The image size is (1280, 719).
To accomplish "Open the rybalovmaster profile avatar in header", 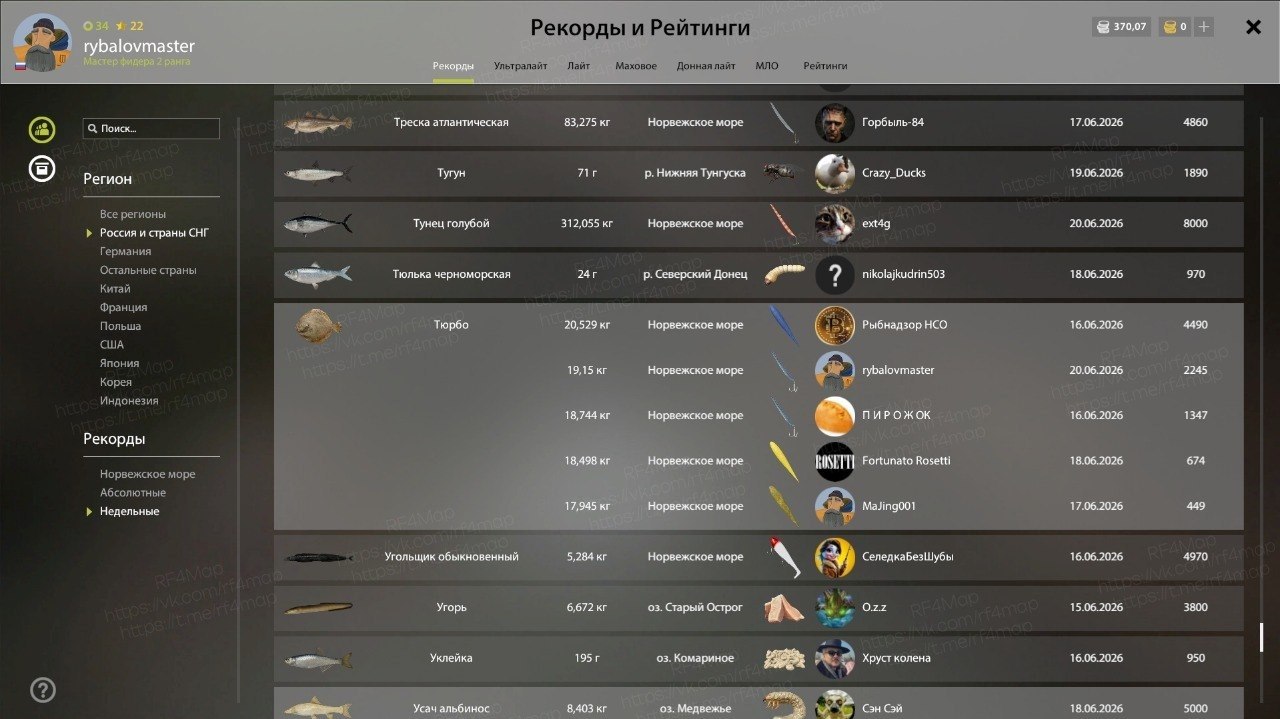I will 42,44.
